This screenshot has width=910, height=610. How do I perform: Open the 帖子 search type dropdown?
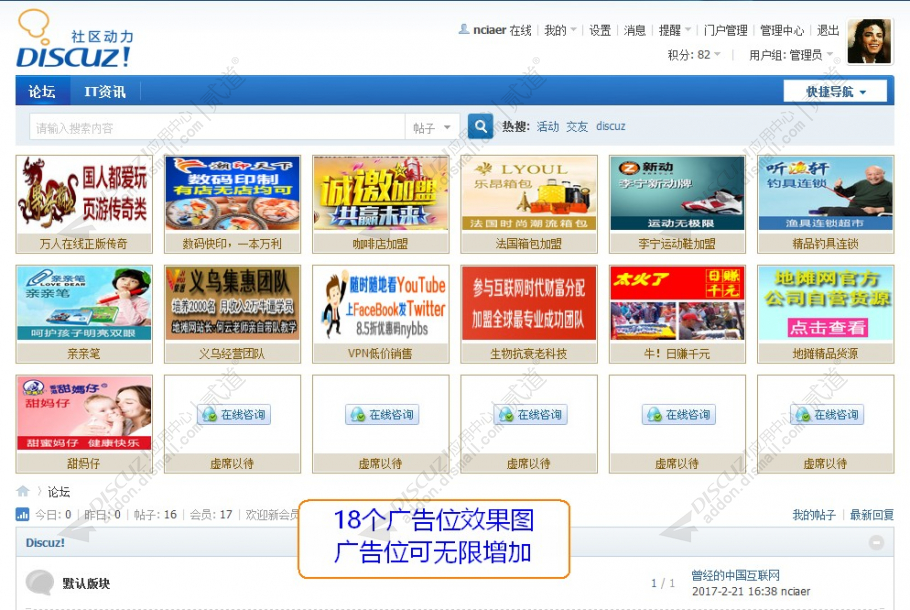tap(432, 127)
